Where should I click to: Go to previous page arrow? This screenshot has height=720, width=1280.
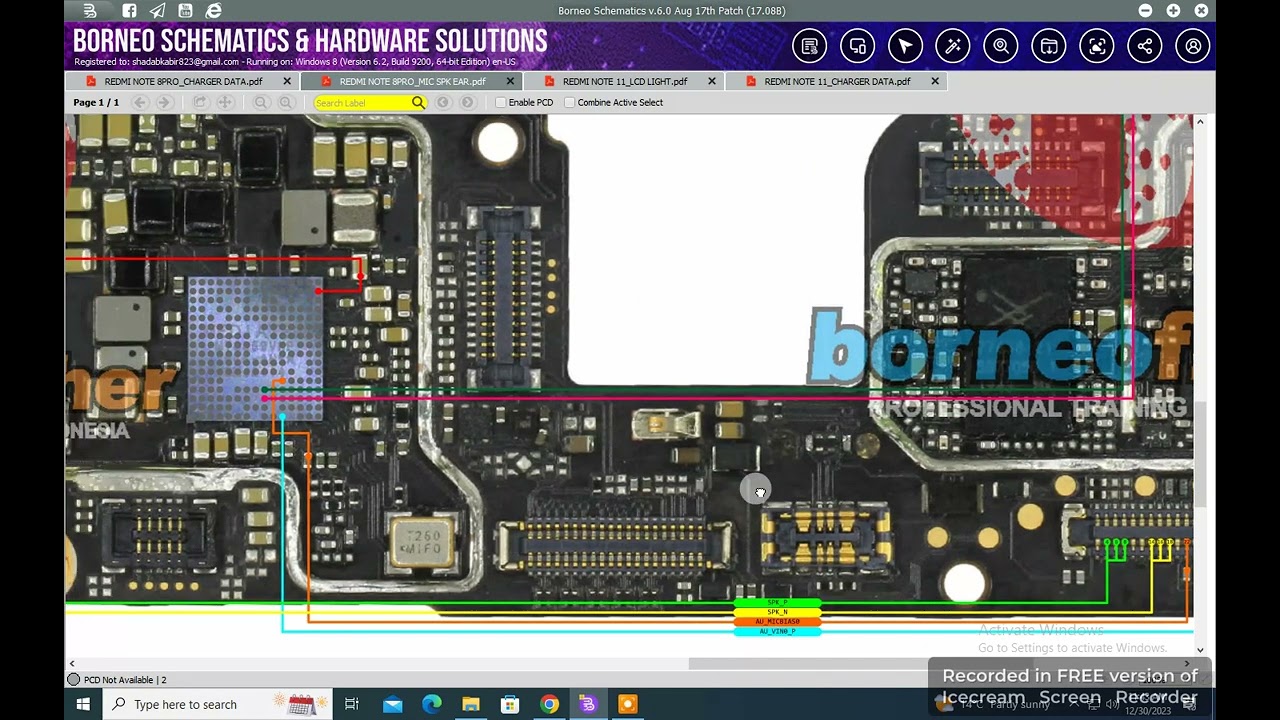[x=140, y=102]
